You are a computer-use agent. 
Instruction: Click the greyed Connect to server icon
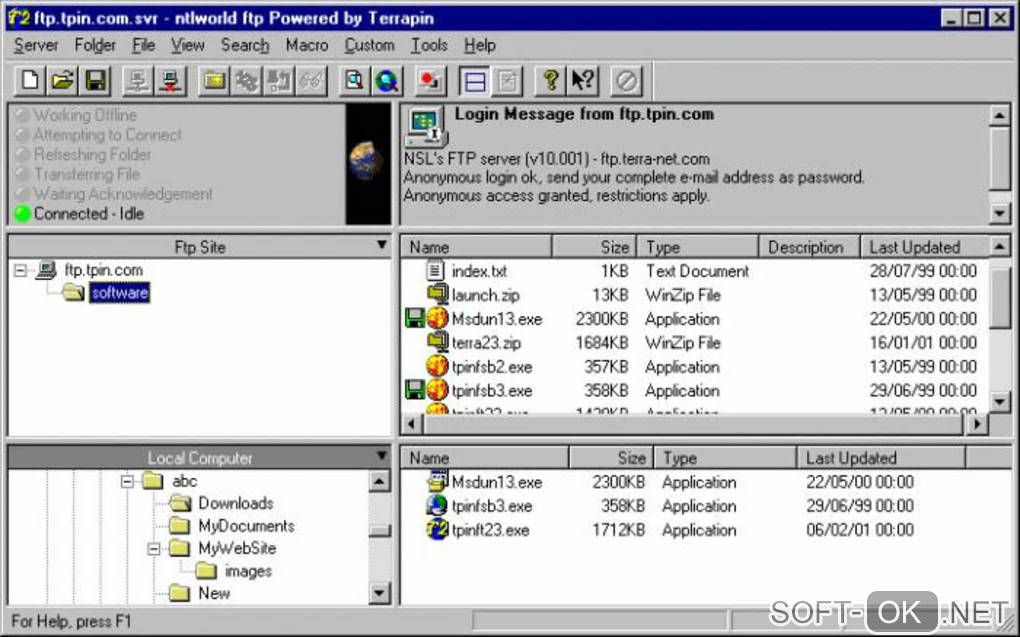pyautogui.click(x=138, y=81)
